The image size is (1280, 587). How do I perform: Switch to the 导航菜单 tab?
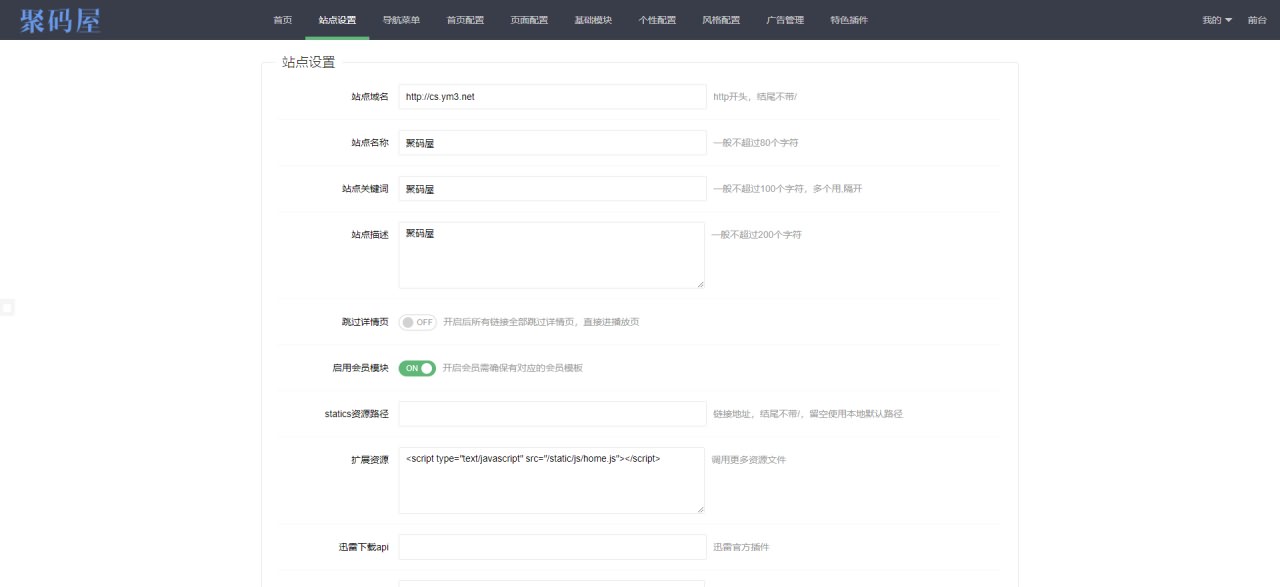[x=401, y=20]
